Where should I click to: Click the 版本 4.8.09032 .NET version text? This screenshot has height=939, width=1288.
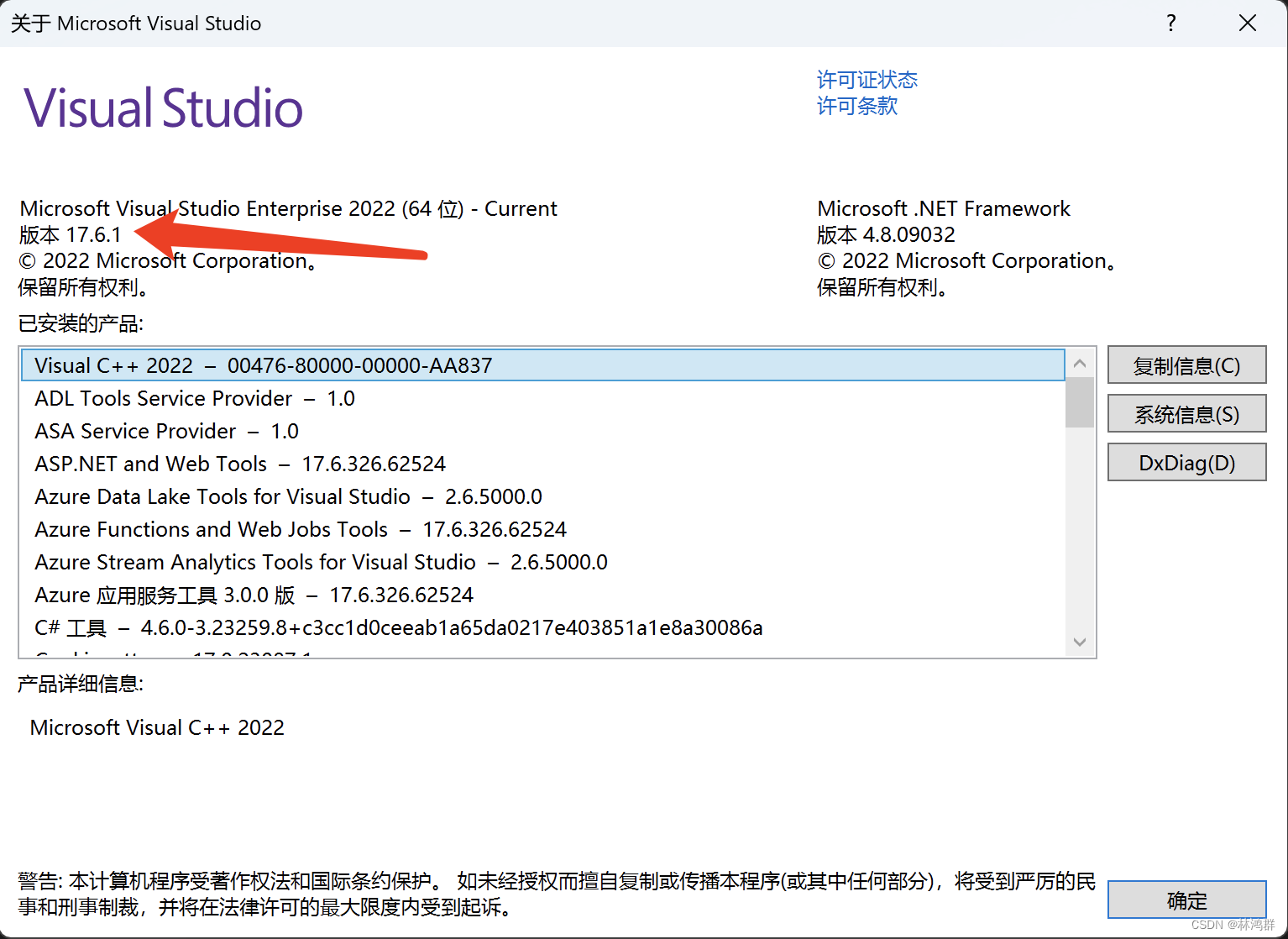pyautogui.click(x=887, y=234)
